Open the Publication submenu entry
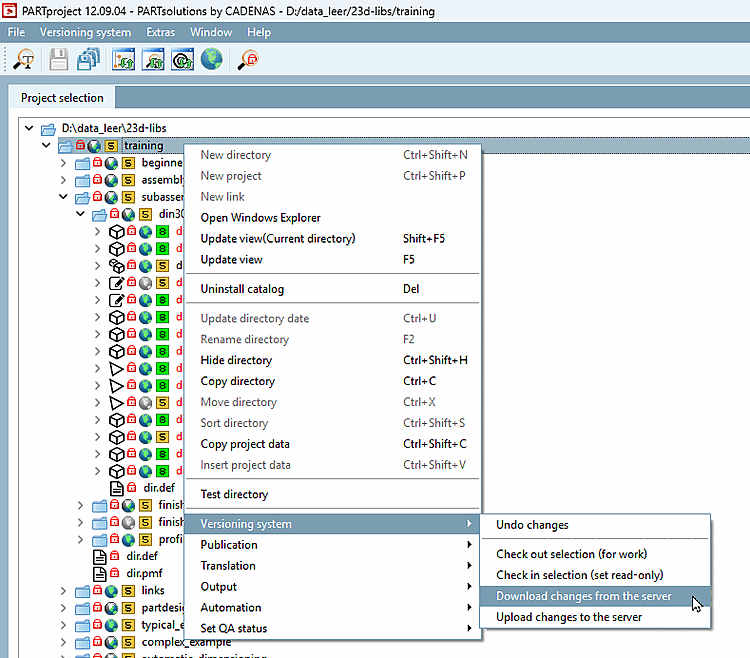The width and height of the screenshot is (750, 658). pyautogui.click(x=229, y=545)
